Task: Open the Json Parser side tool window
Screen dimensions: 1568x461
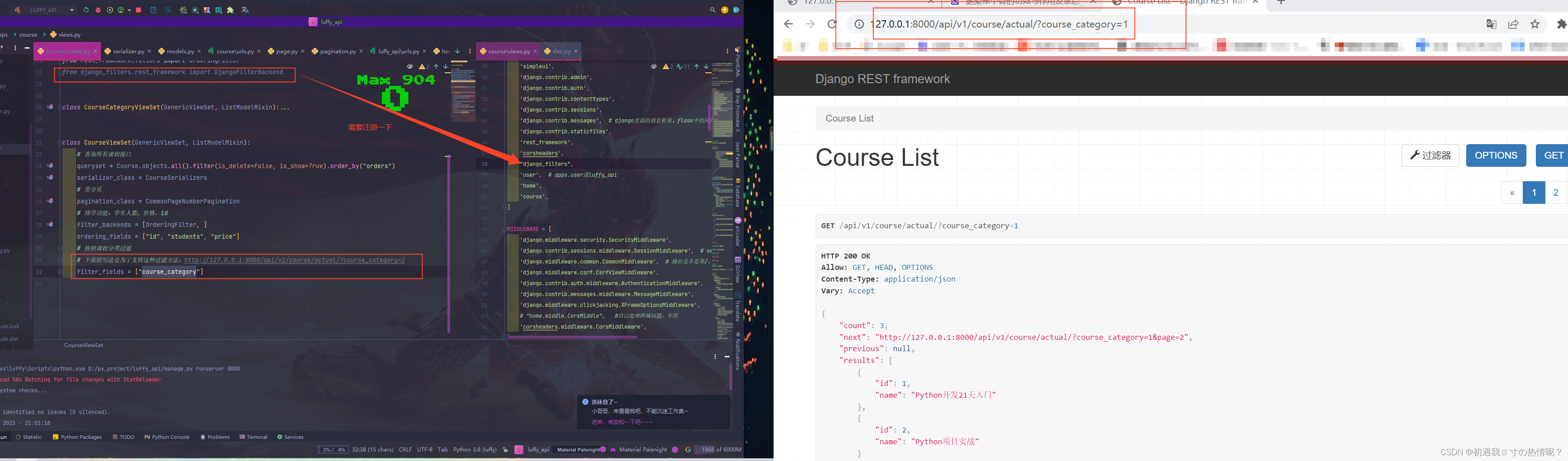Action: tap(737, 155)
